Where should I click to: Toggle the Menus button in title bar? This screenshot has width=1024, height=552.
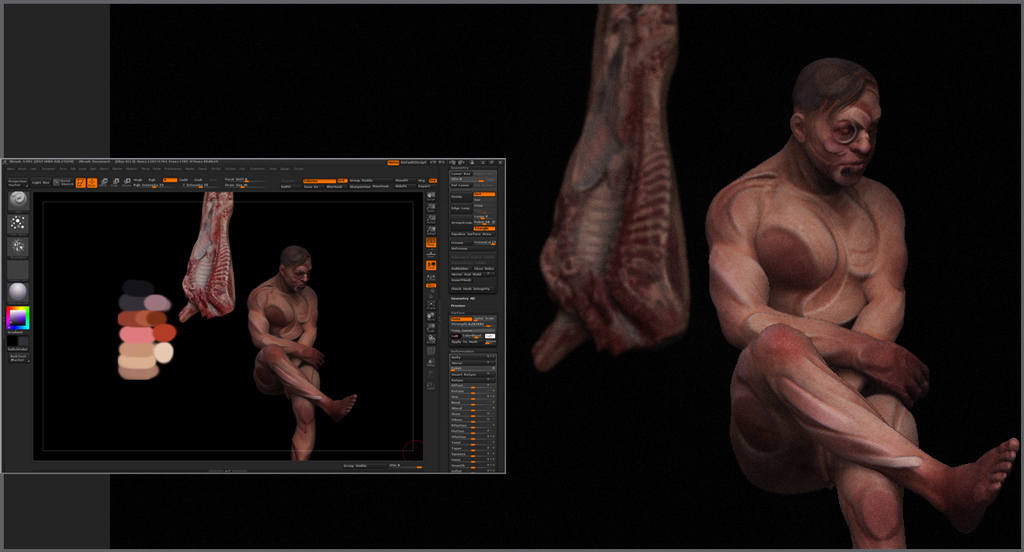coord(393,163)
